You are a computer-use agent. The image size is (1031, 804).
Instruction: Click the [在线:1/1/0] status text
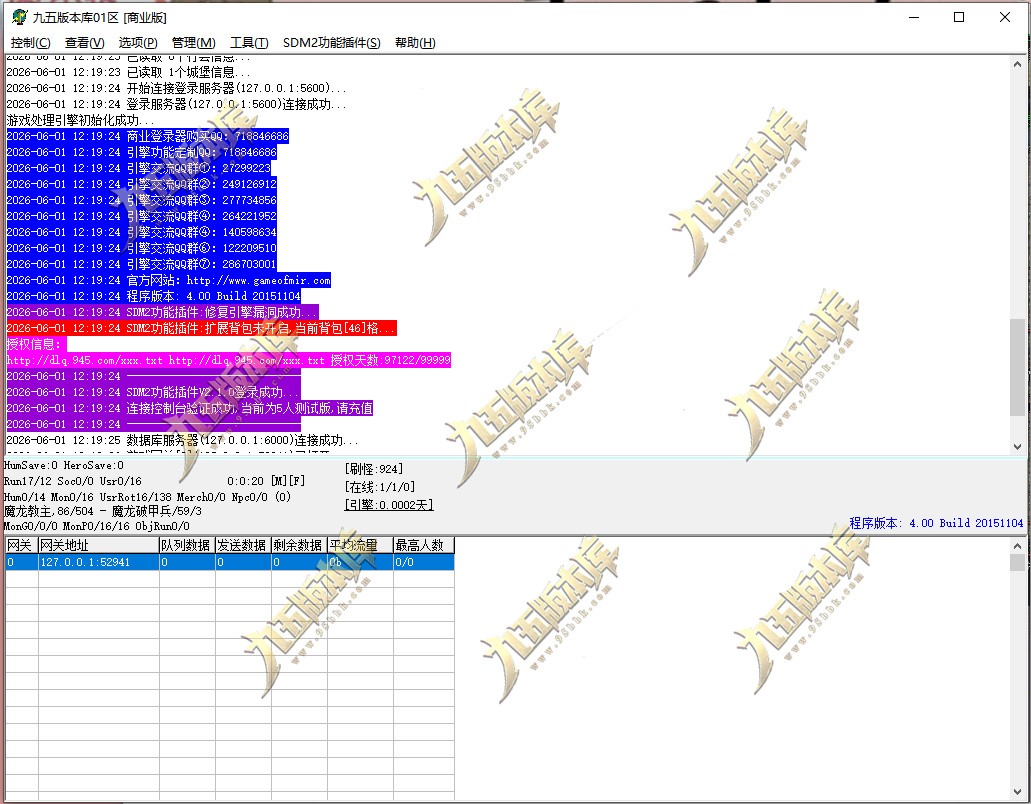coord(379,486)
